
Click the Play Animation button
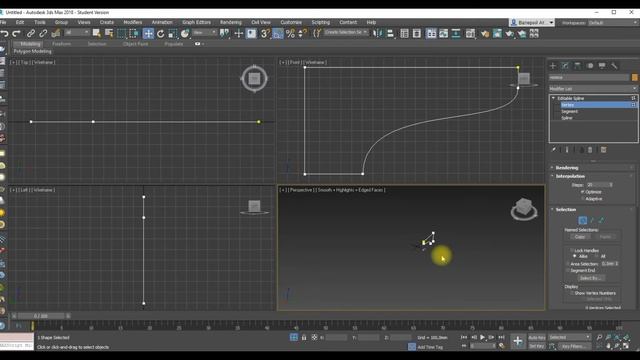tap(482, 338)
